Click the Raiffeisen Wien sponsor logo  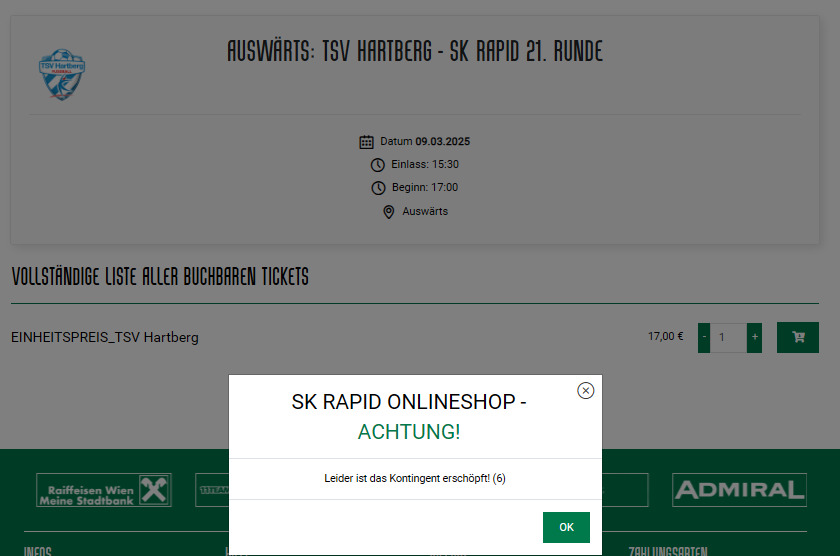pyautogui.click(x=104, y=490)
